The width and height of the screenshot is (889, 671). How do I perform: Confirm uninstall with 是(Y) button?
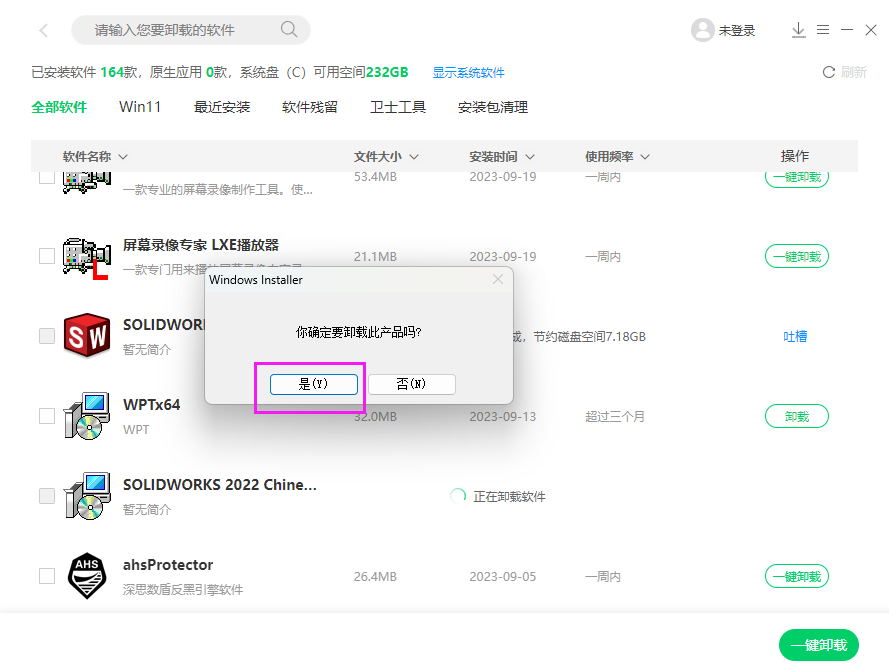point(314,384)
